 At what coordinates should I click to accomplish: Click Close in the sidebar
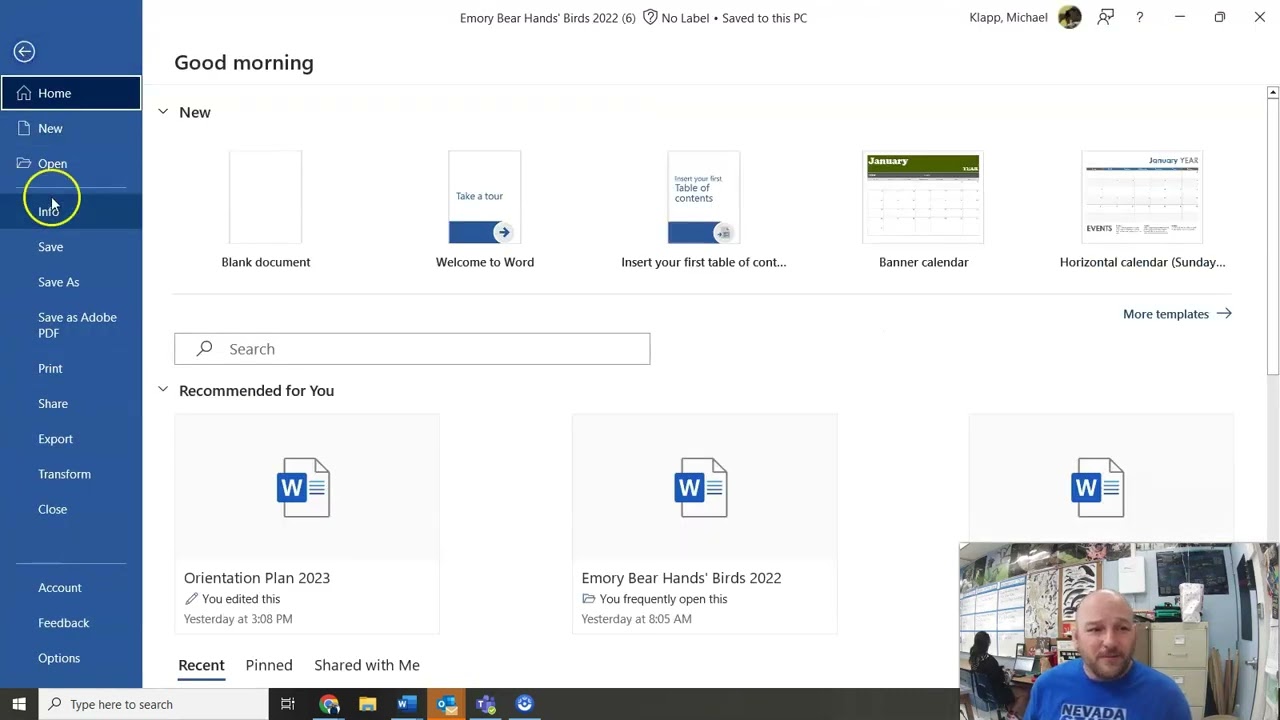[x=71, y=509]
